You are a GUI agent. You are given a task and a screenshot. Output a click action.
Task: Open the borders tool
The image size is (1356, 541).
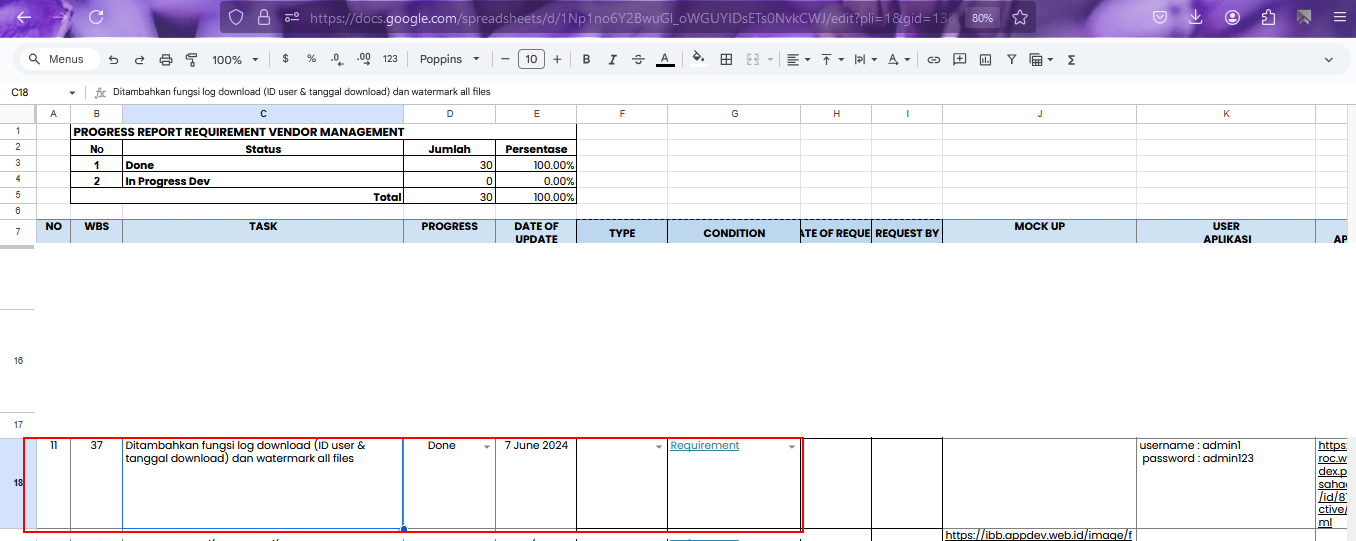point(727,60)
